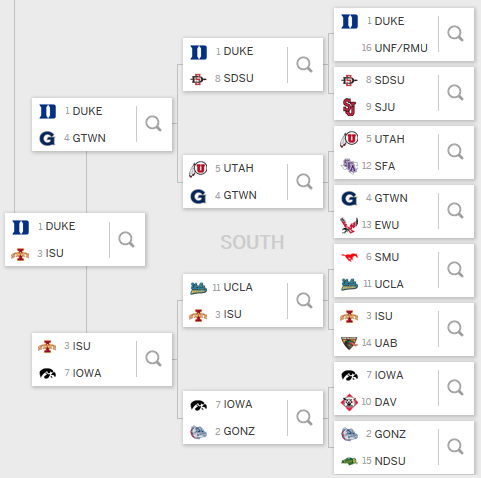The width and height of the screenshot is (481, 478).
Task: Open magnifier for SMU vs UCLA matchup
Action: point(455,269)
